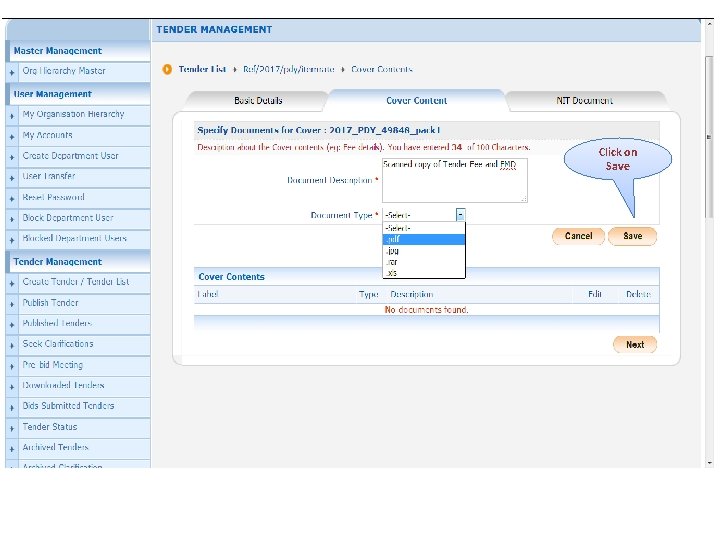Image resolution: width=720 pixels, height=540 pixels.
Task: Expand the plus icon beside User Transfer
Action: (12, 178)
